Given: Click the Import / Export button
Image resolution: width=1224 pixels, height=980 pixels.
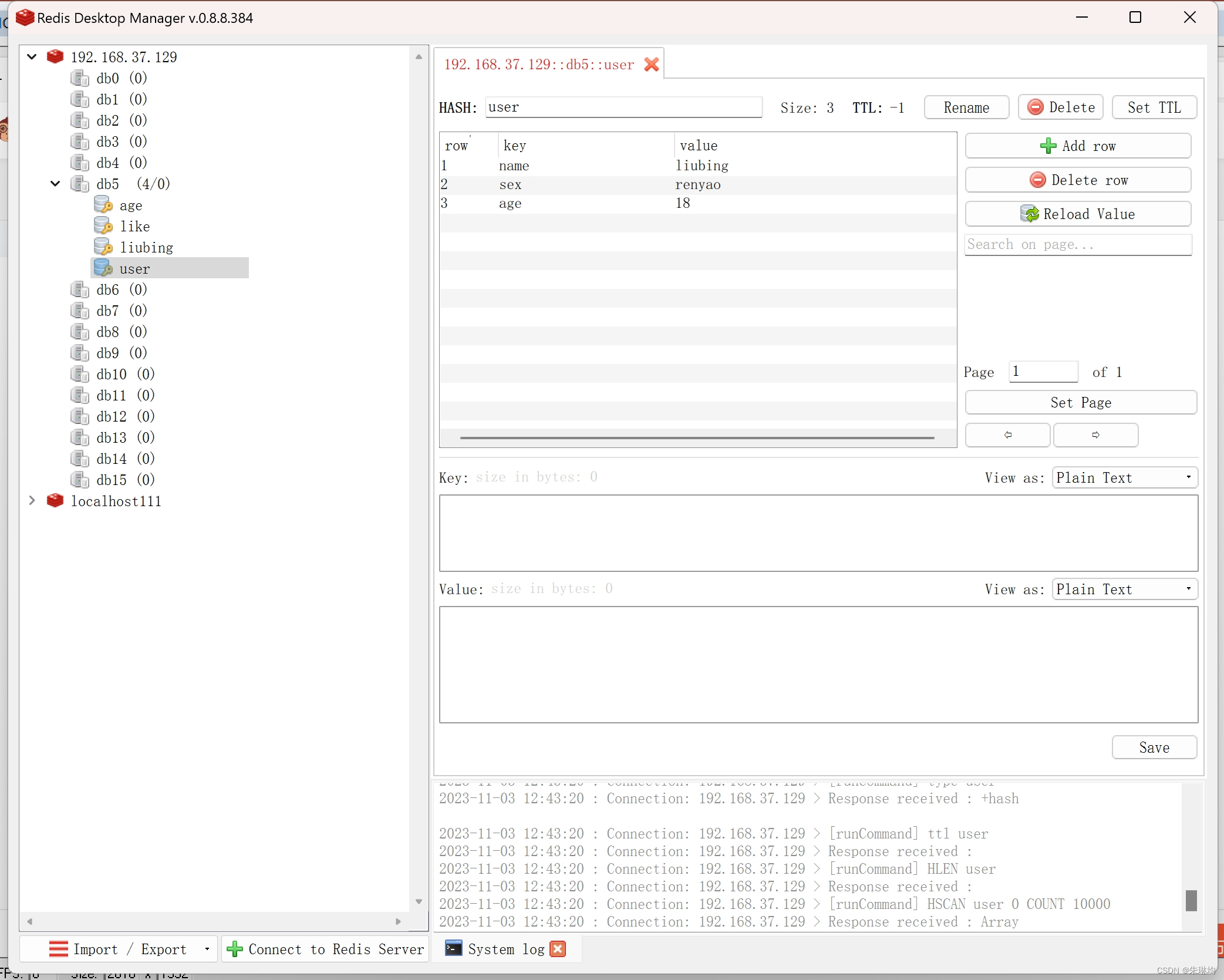Looking at the screenshot, I should (x=118, y=949).
